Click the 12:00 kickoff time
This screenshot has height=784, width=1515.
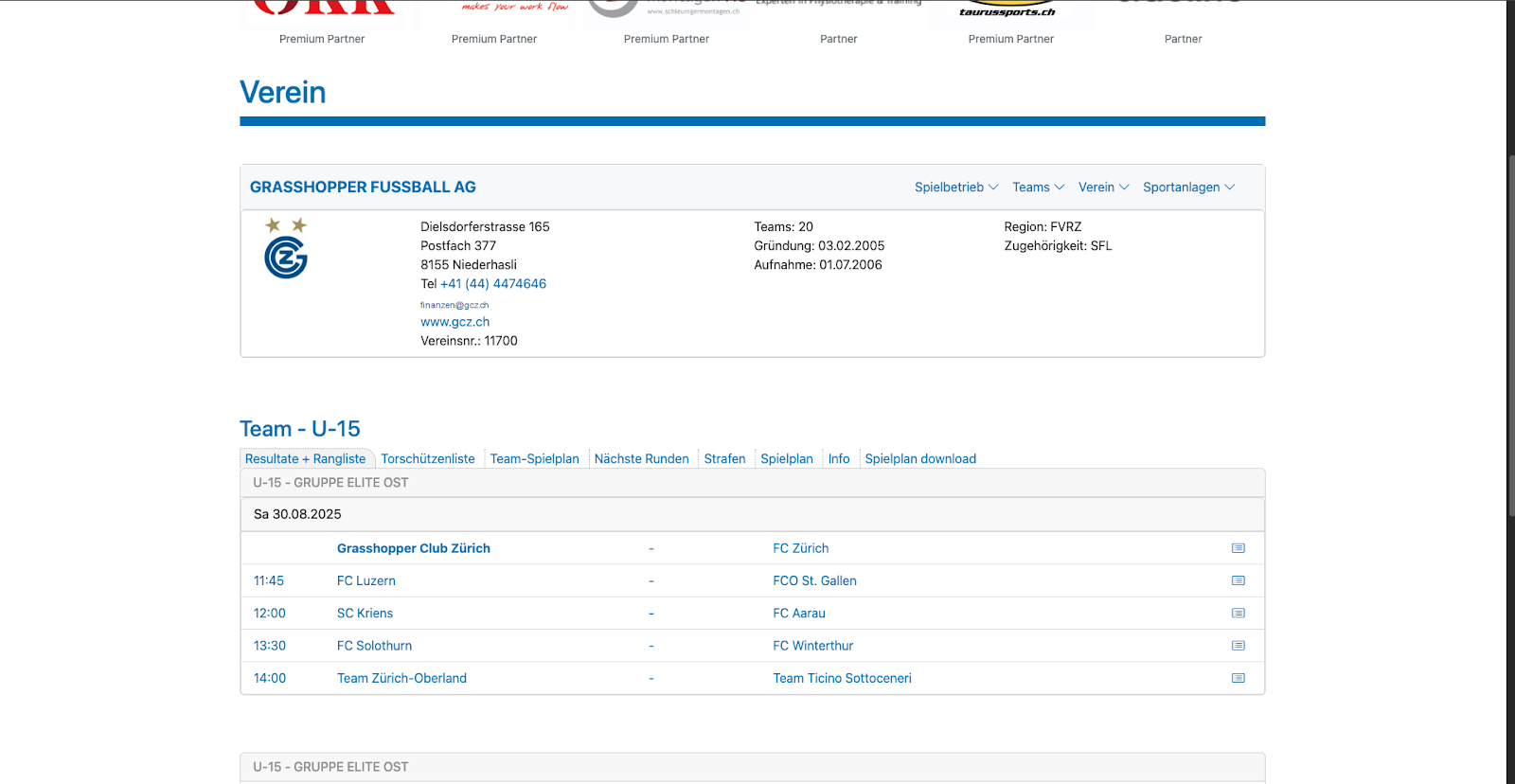pos(270,614)
